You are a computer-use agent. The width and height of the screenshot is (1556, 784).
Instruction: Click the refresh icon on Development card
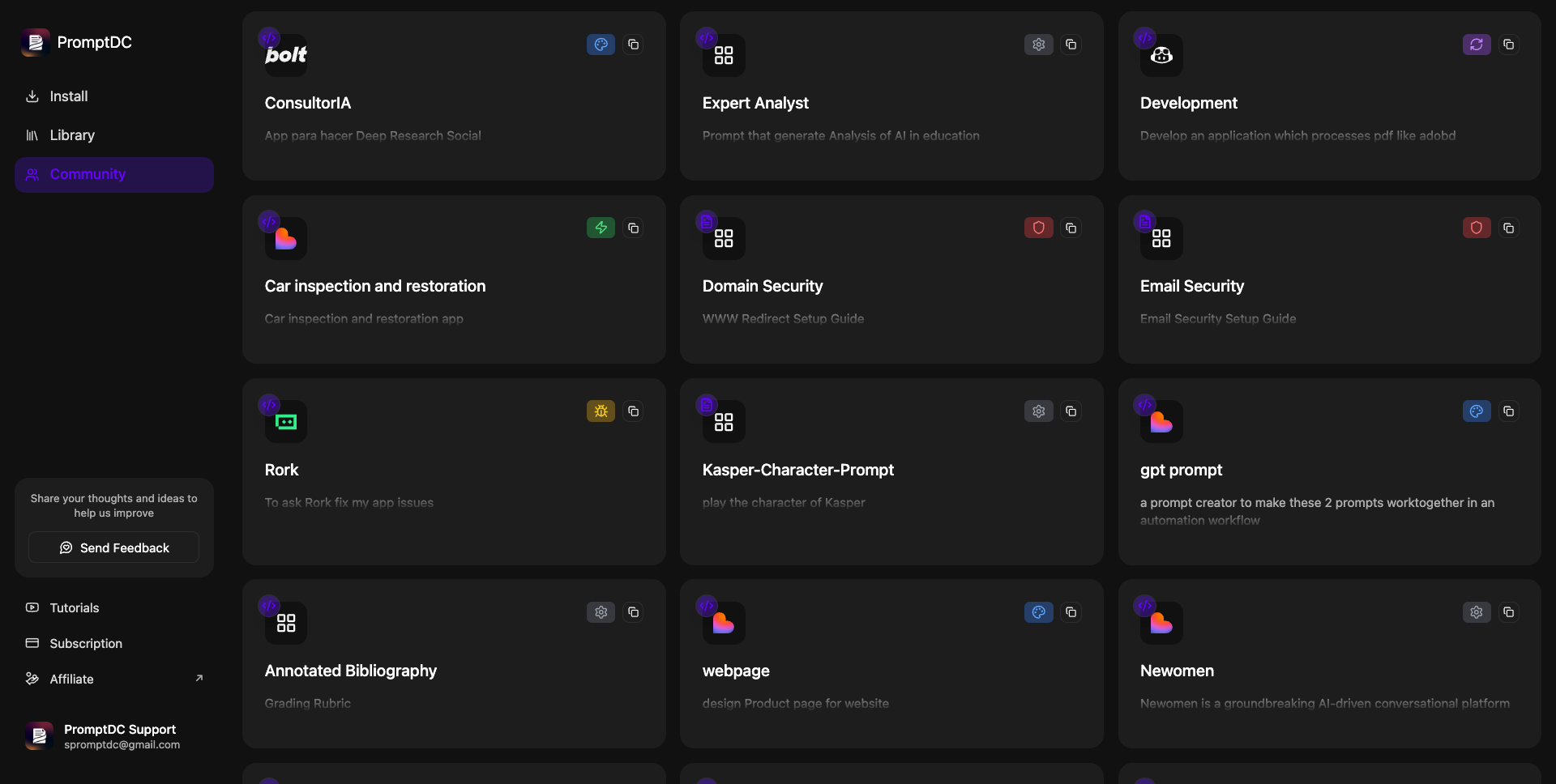tap(1476, 45)
